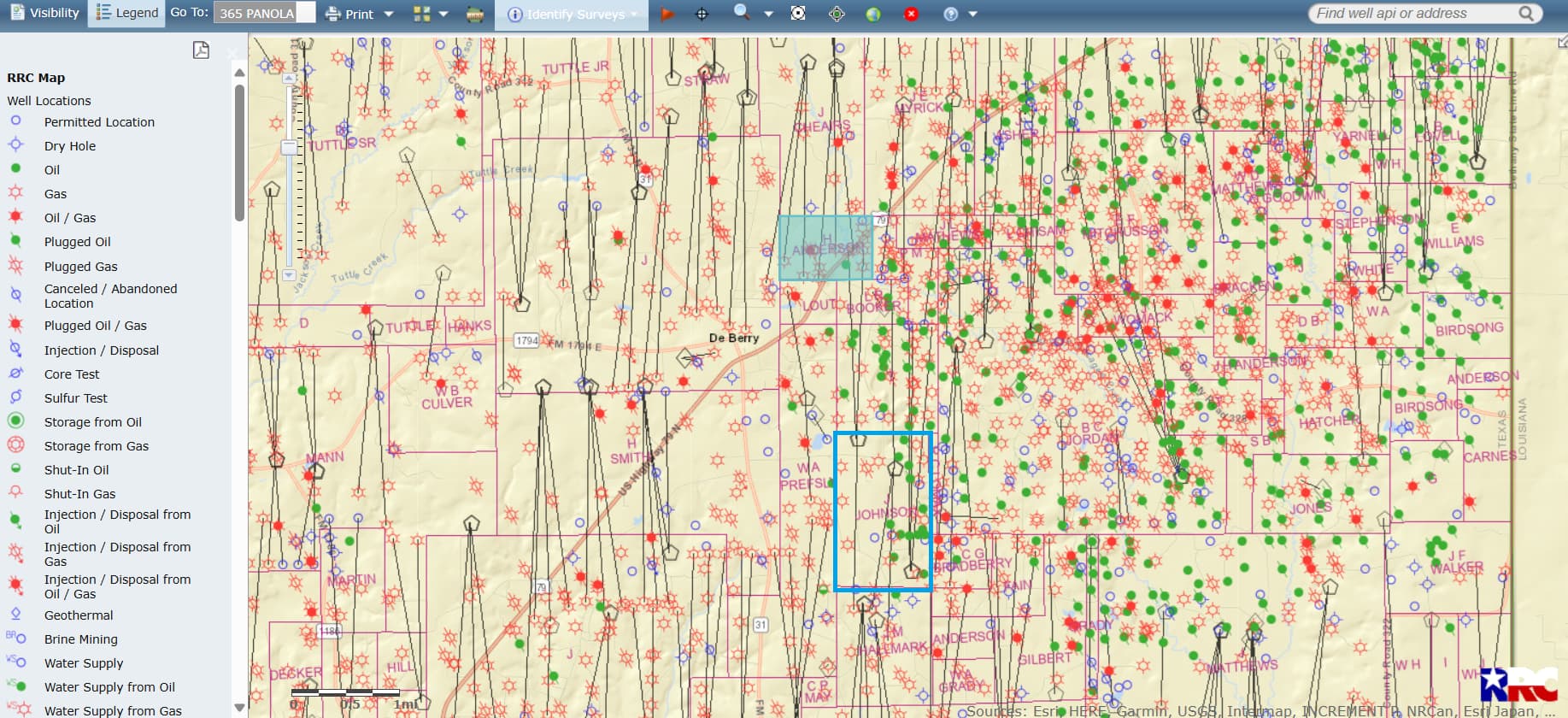The height and width of the screenshot is (718, 1568).
Task: Click the black crosshair tool icon
Action: click(x=702, y=15)
